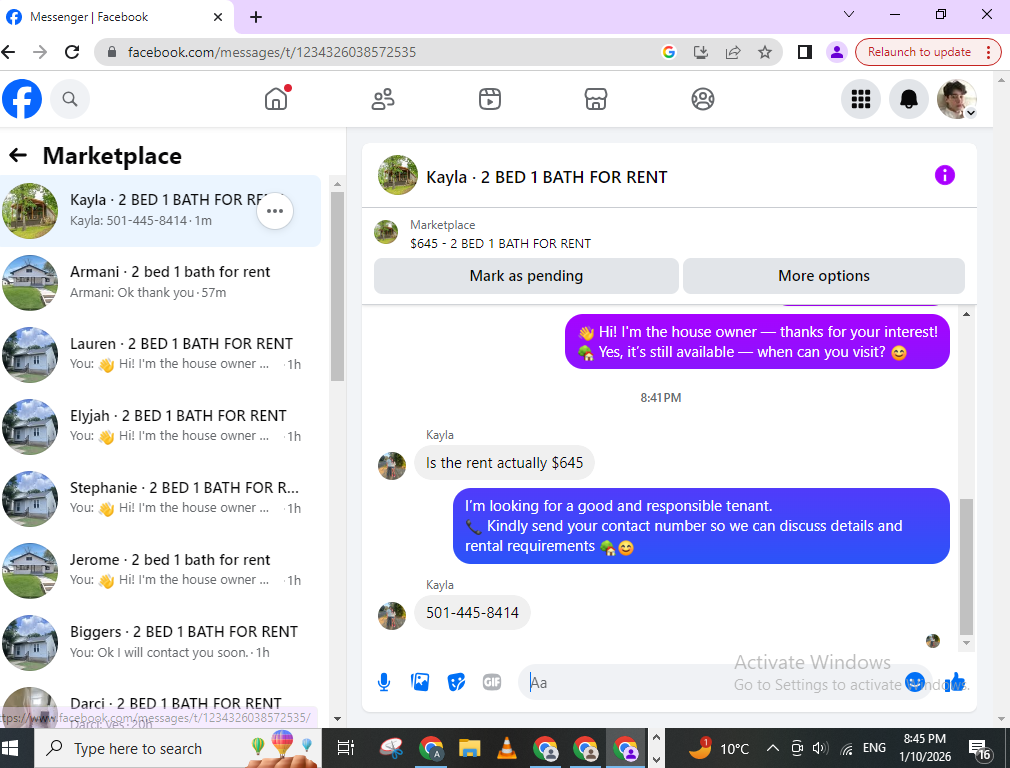Viewport: 1010px width, 768px height.
Task: Open the Lauren 2 BED 1 BATH conversation
Action: click(160, 354)
